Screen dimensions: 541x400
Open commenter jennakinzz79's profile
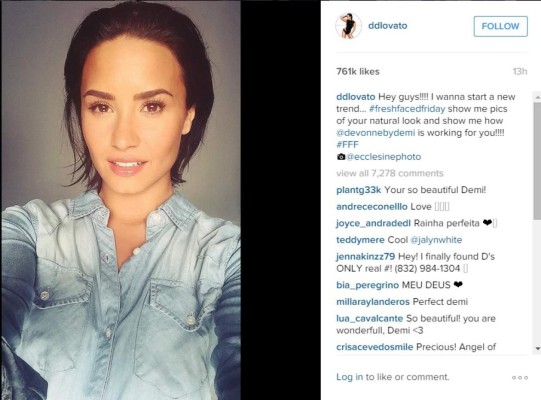pos(365,257)
